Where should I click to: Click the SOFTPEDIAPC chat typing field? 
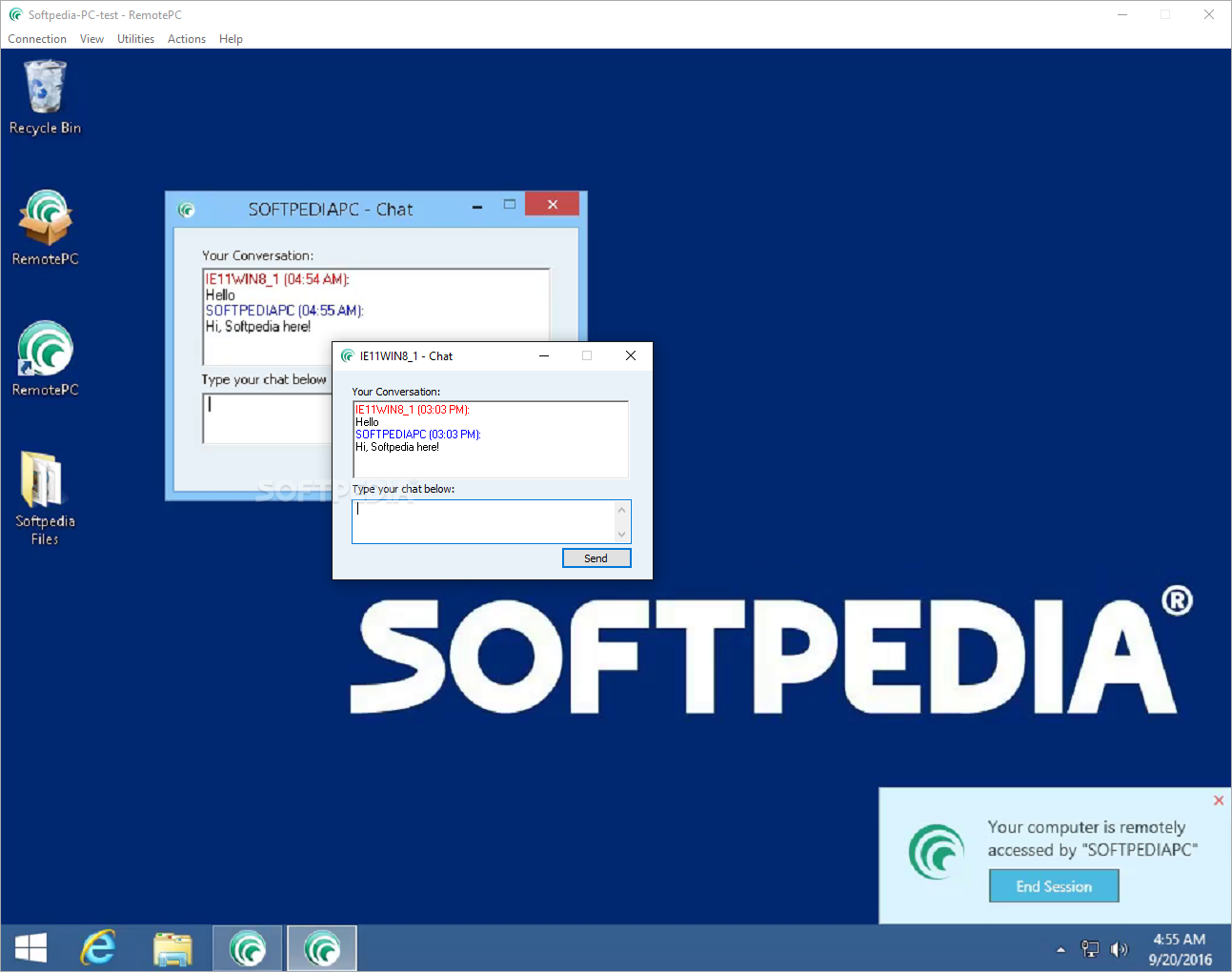click(268, 418)
